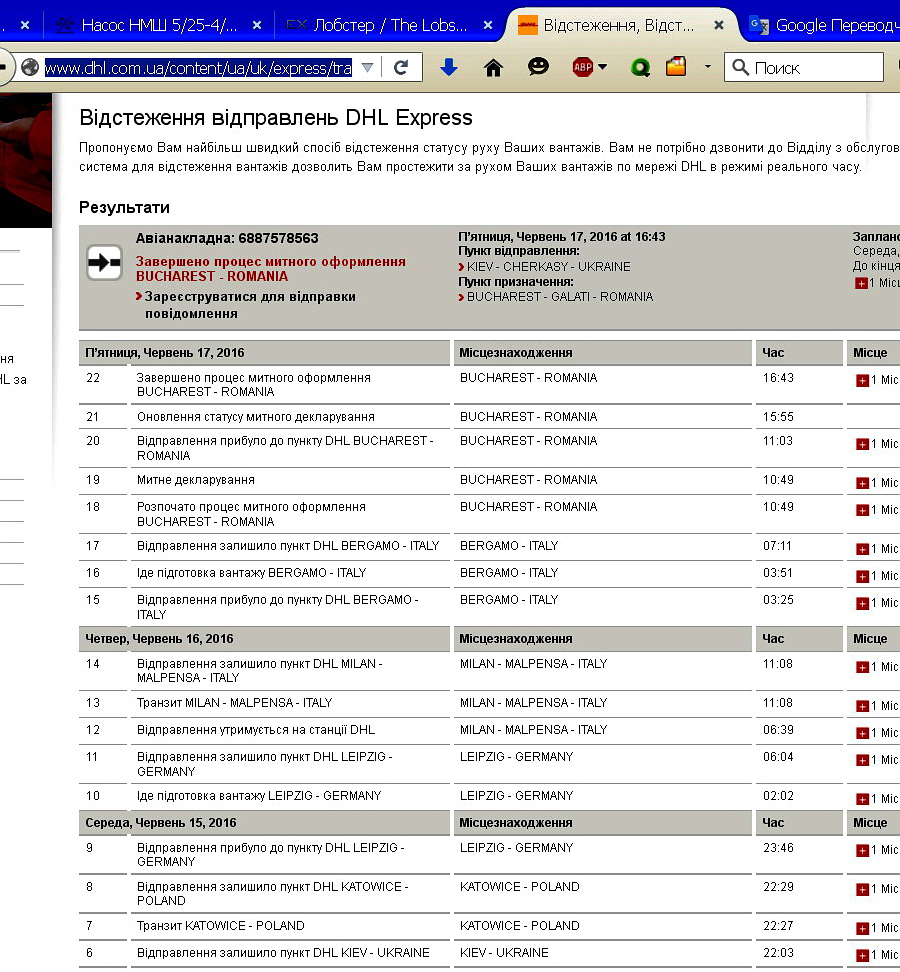The image size is (900, 972).
Task: Expand pieces for row 19 Митне декларування
Action: pyautogui.click(x=862, y=483)
